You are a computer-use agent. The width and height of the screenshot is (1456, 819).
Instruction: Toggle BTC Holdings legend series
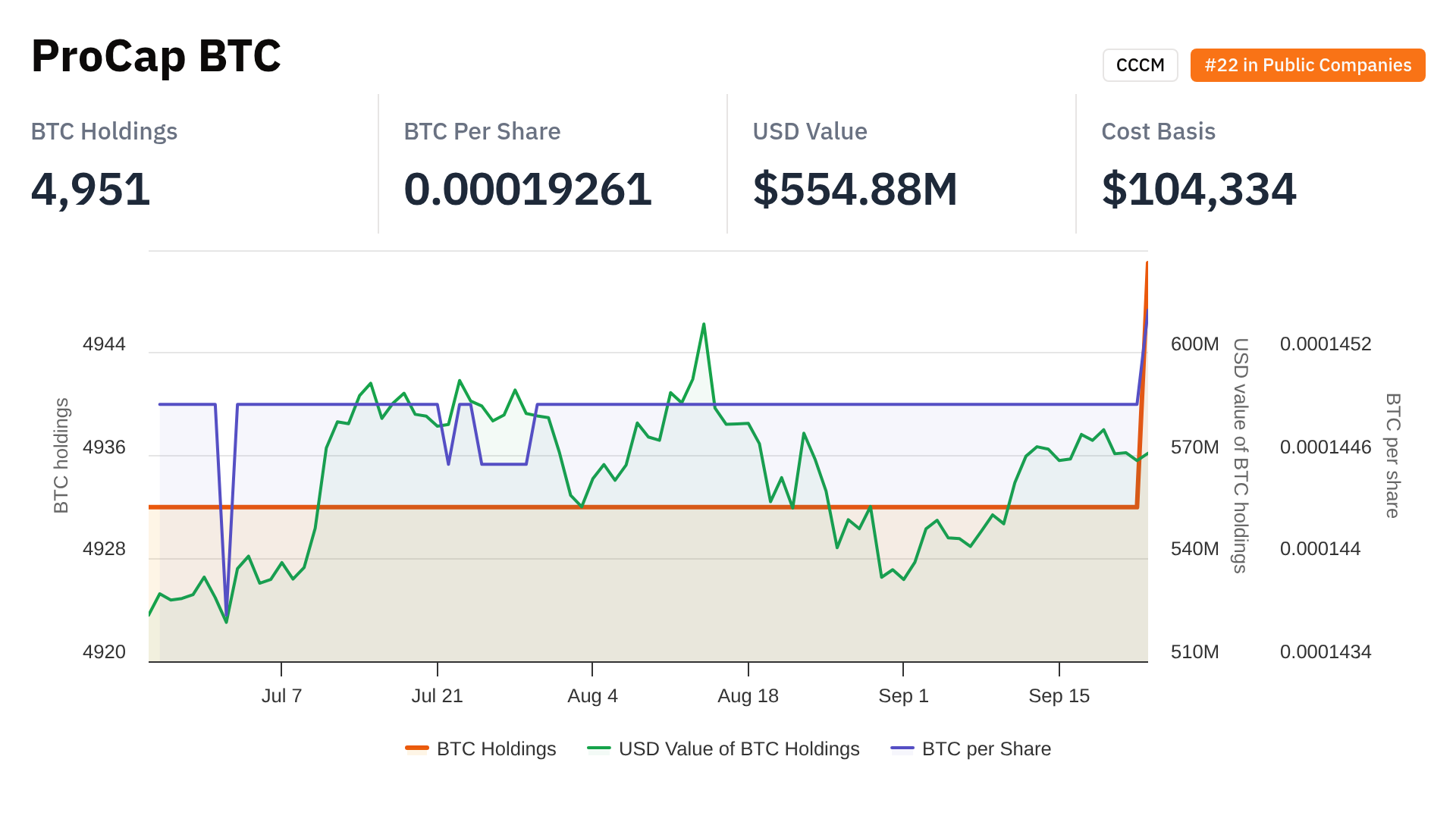pyautogui.click(x=496, y=748)
